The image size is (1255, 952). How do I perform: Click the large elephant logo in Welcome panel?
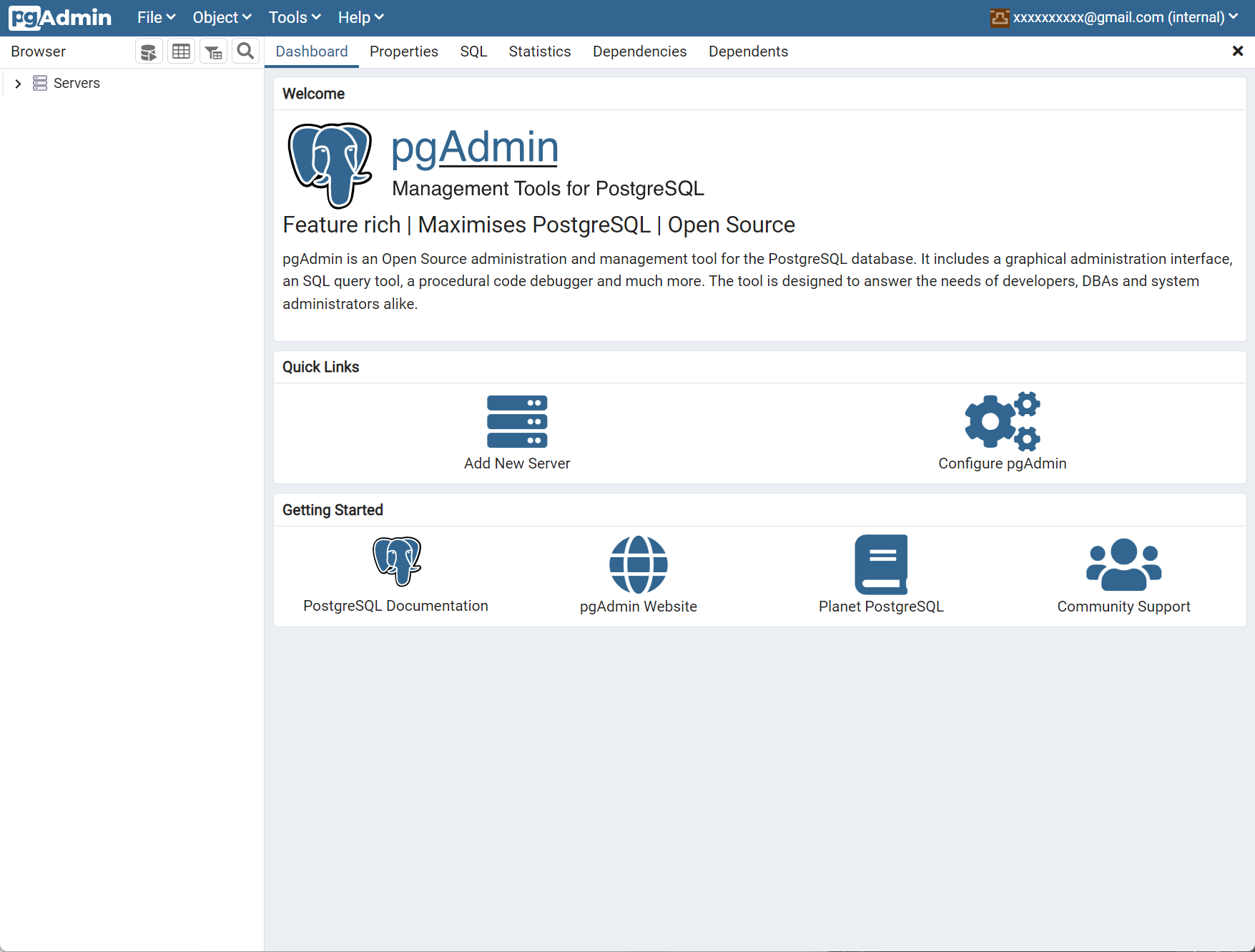[x=330, y=165]
